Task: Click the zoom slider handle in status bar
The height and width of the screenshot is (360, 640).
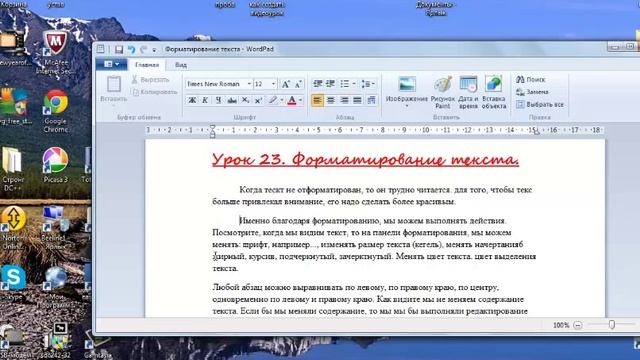Action: click(611, 325)
